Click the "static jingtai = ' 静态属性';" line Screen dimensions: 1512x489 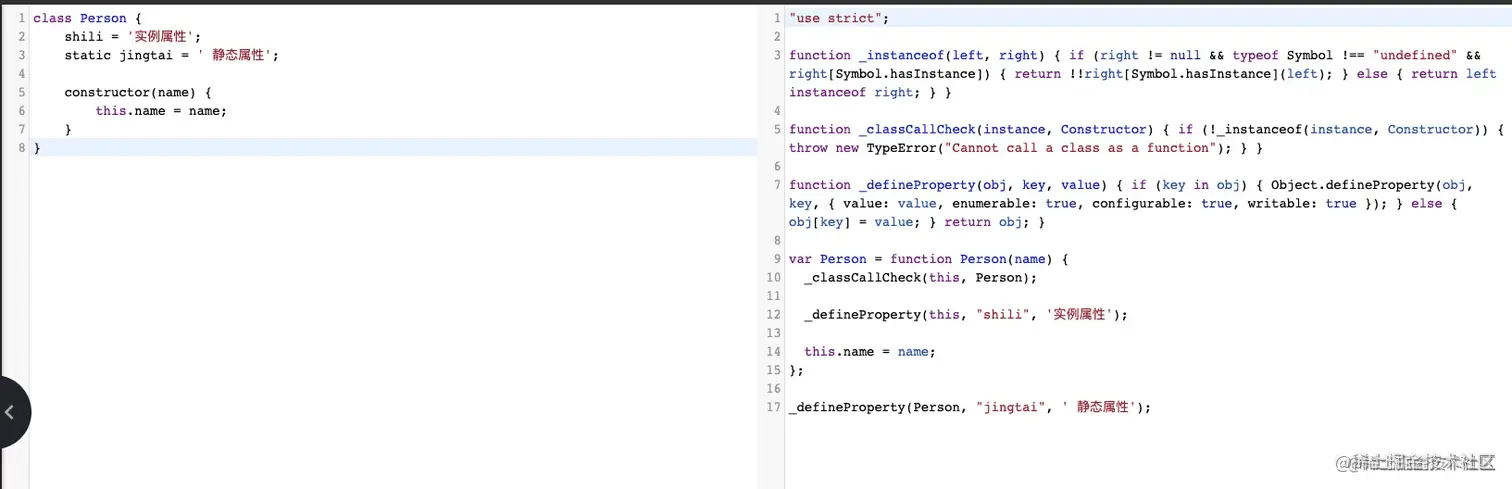[x=172, y=55]
